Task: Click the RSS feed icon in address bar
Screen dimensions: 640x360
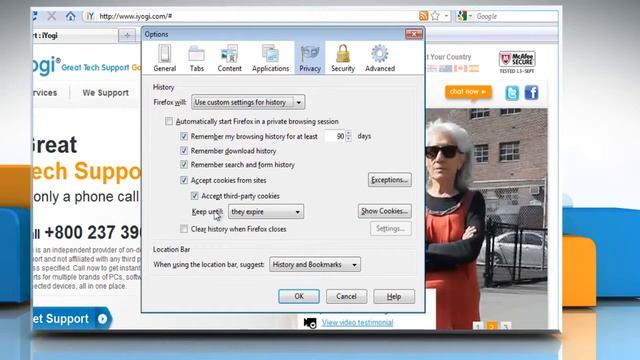Action: tap(424, 16)
